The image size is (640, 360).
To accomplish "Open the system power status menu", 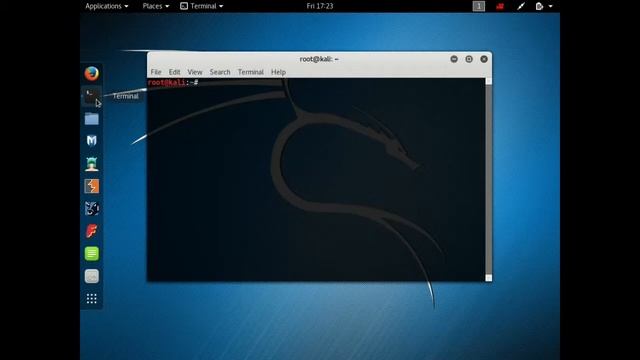I will 544,6.
